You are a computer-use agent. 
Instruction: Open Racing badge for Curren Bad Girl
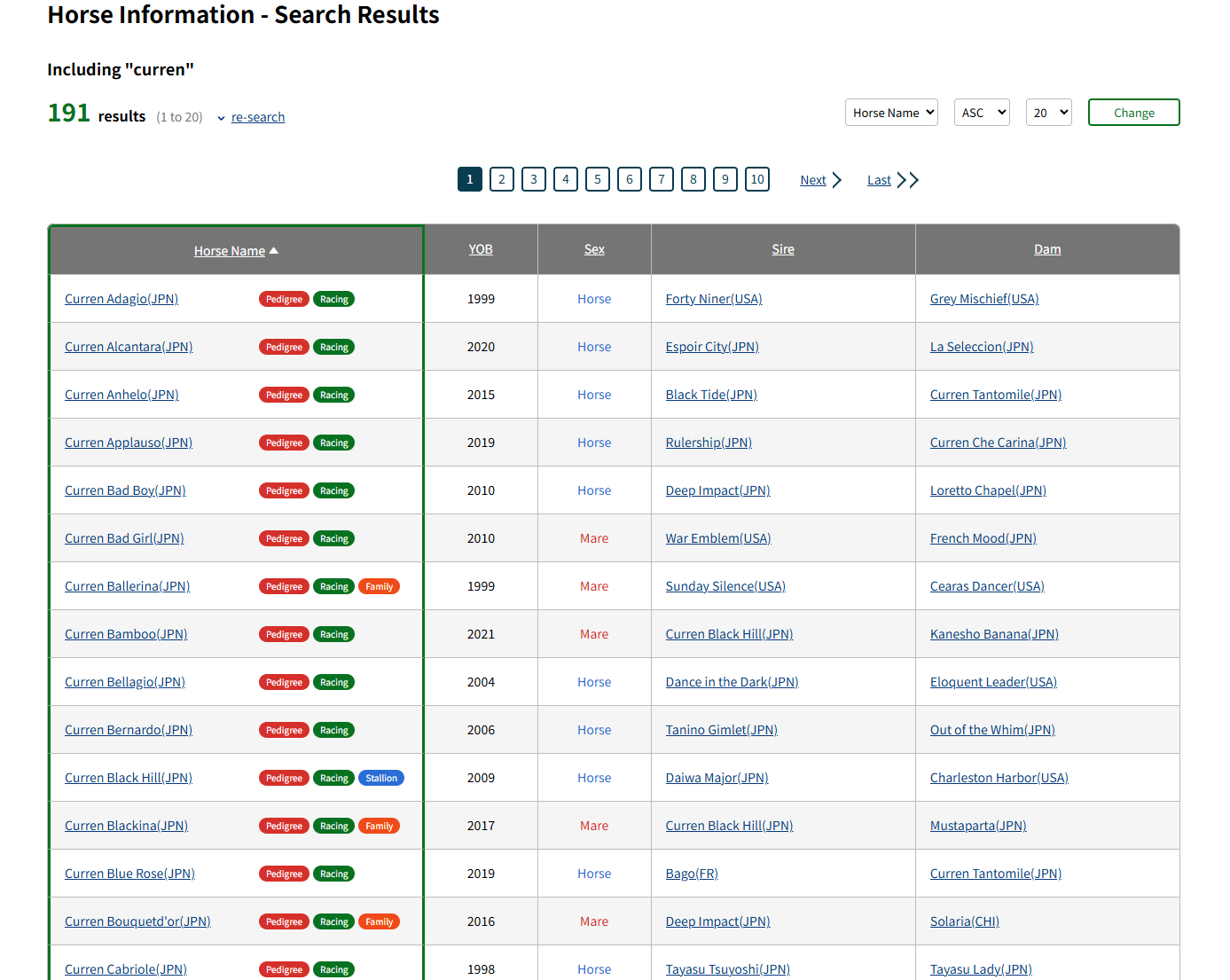333,539
